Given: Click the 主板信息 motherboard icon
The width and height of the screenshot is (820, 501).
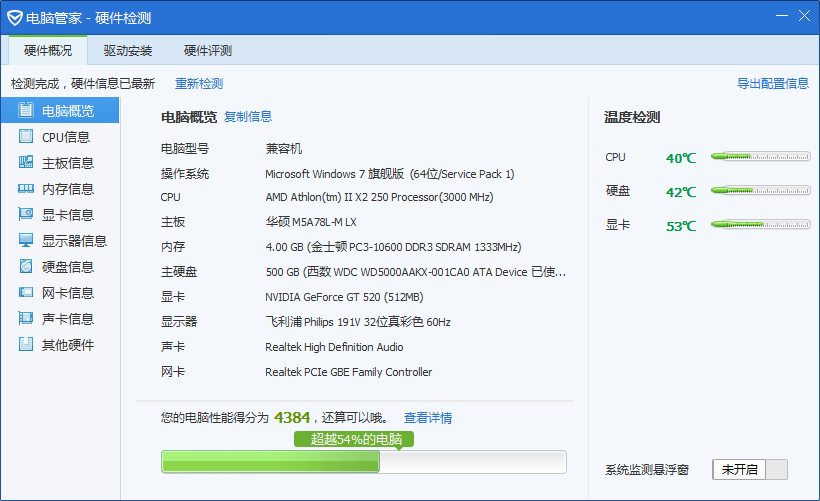Looking at the screenshot, I should click(x=26, y=162).
